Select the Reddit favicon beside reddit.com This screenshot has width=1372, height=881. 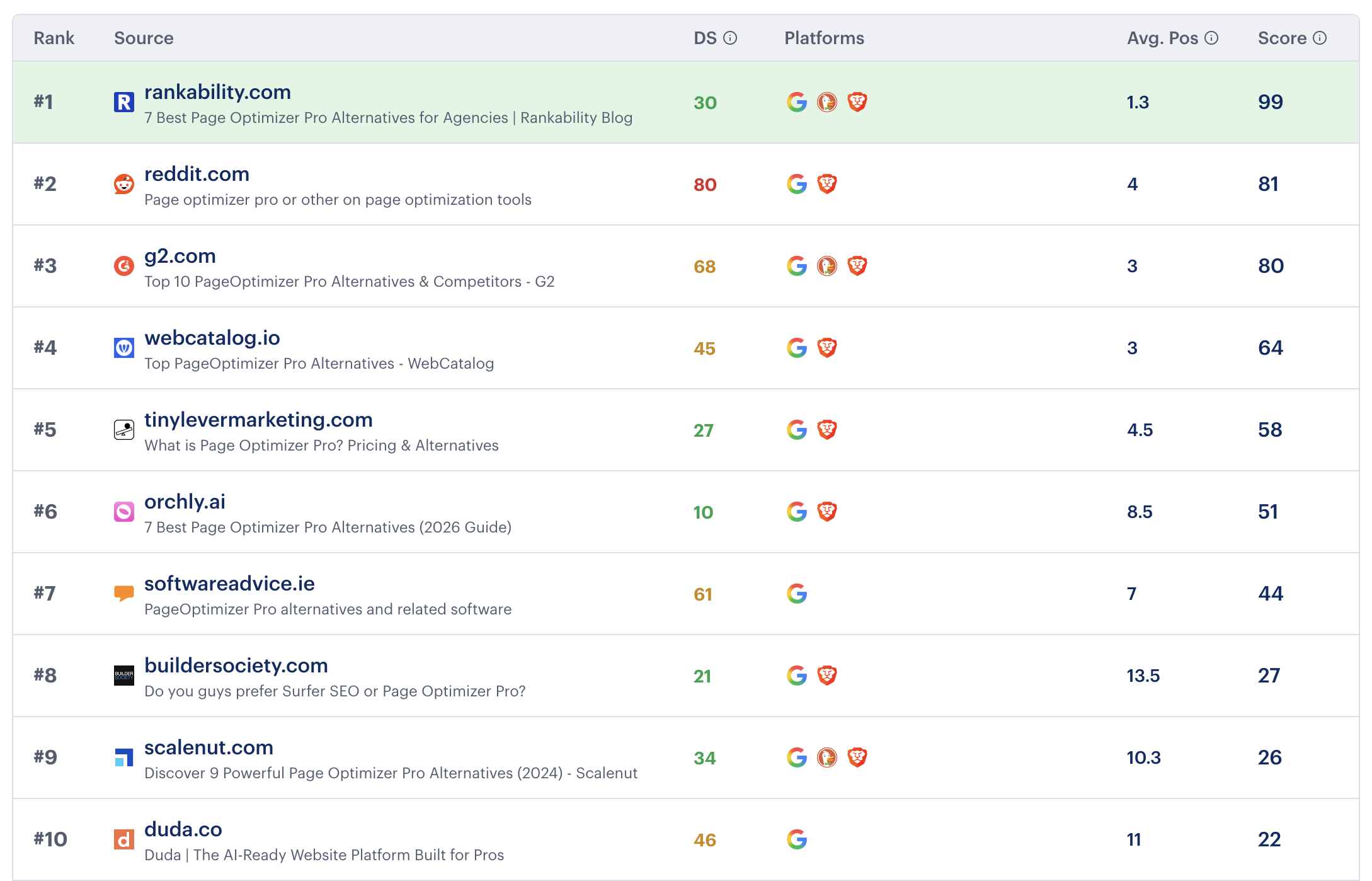125,184
